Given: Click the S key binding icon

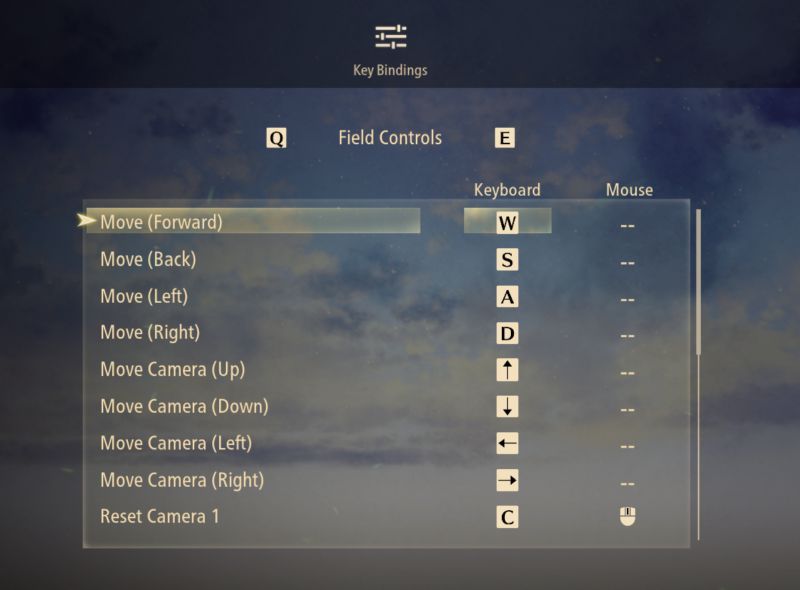Looking at the screenshot, I should coord(507,259).
